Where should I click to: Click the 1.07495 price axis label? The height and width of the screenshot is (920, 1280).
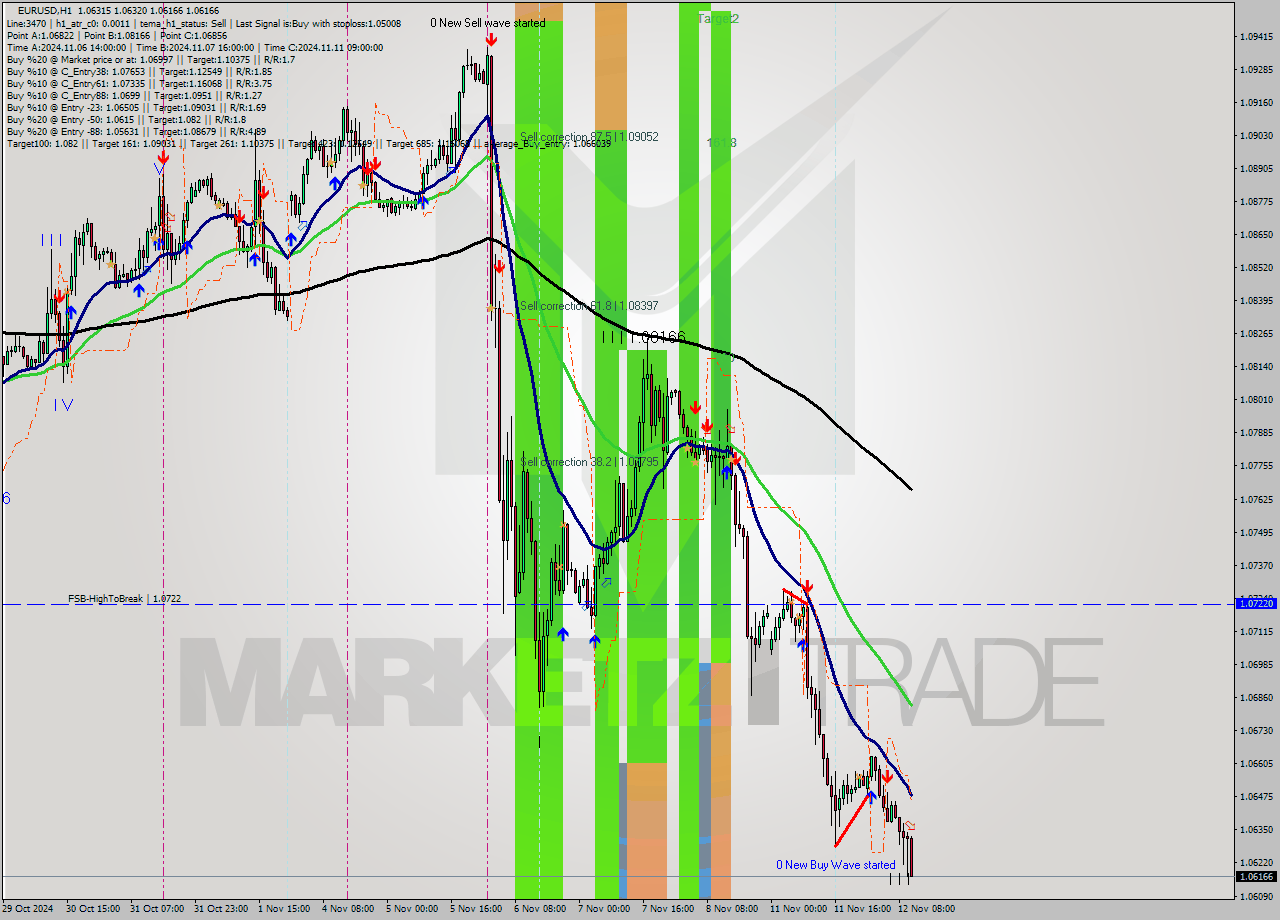click(x=1256, y=532)
